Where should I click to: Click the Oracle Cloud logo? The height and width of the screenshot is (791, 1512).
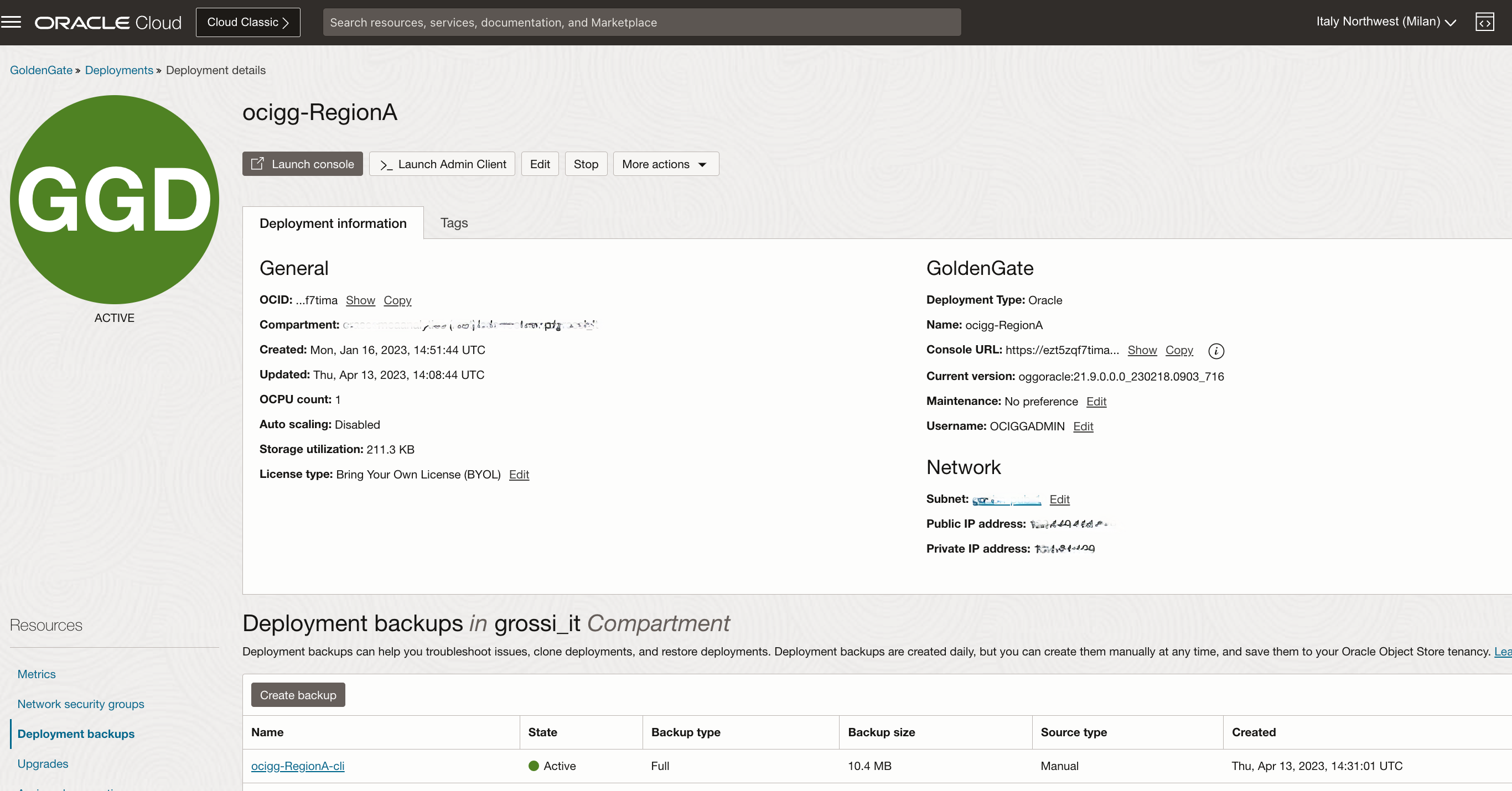coord(108,22)
